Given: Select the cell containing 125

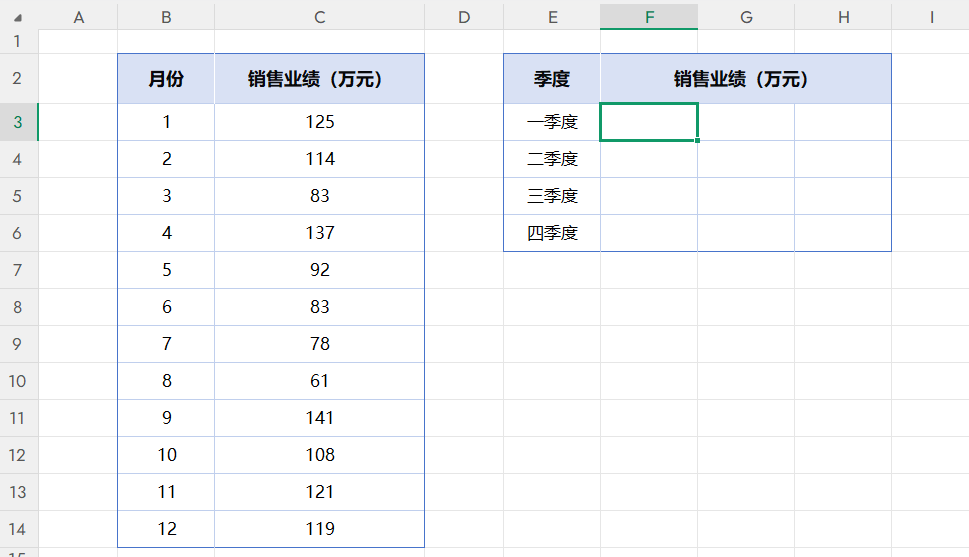Looking at the screenshot, I should pyautogui.click(x=319, y=122).
